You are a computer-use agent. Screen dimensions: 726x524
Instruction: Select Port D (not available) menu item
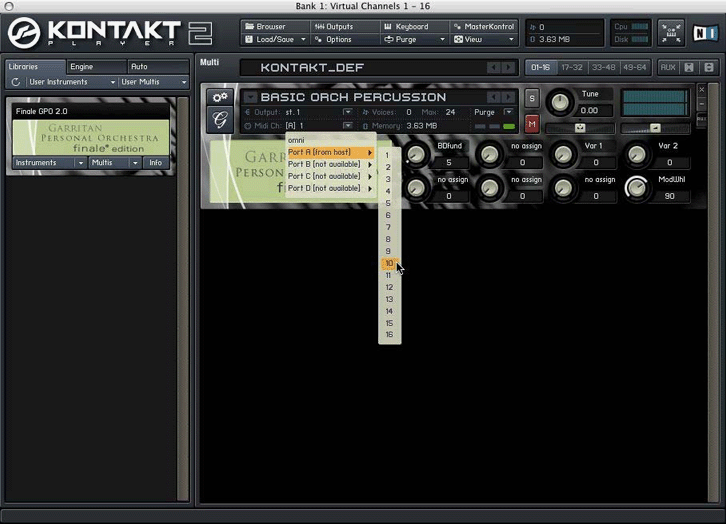tap(330, 188)
